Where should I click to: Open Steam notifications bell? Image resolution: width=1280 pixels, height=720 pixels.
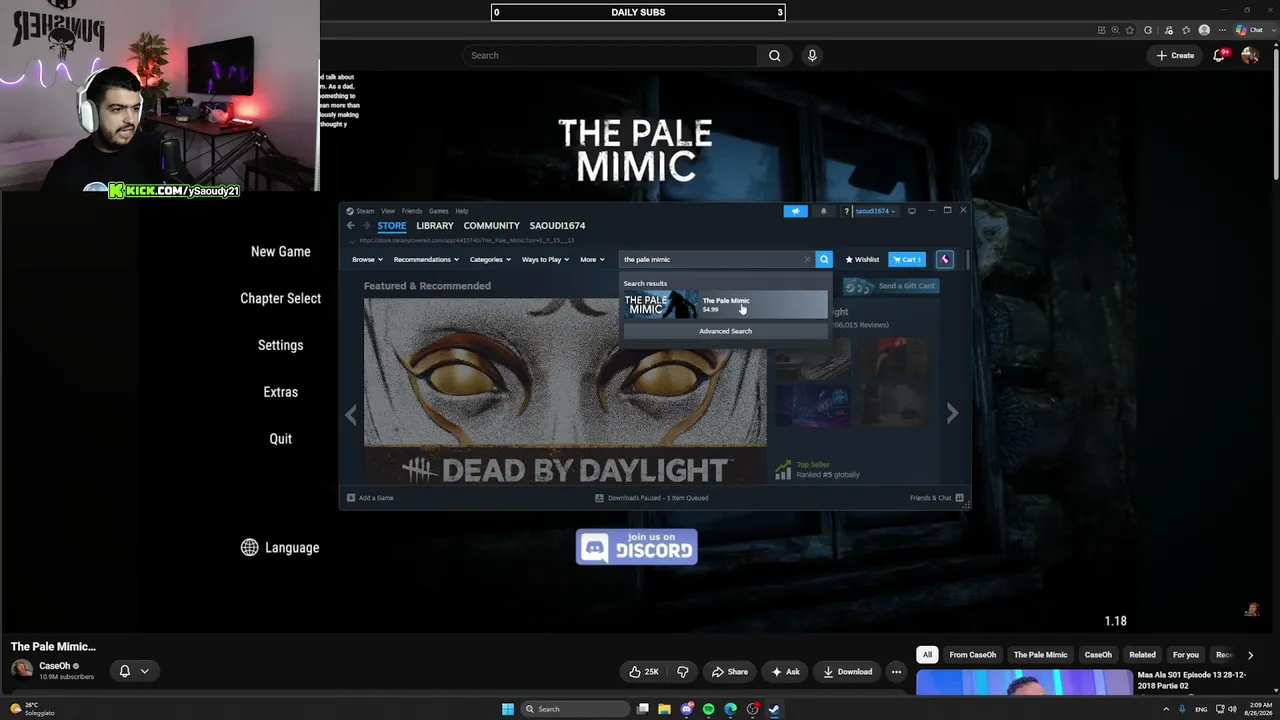824,211
